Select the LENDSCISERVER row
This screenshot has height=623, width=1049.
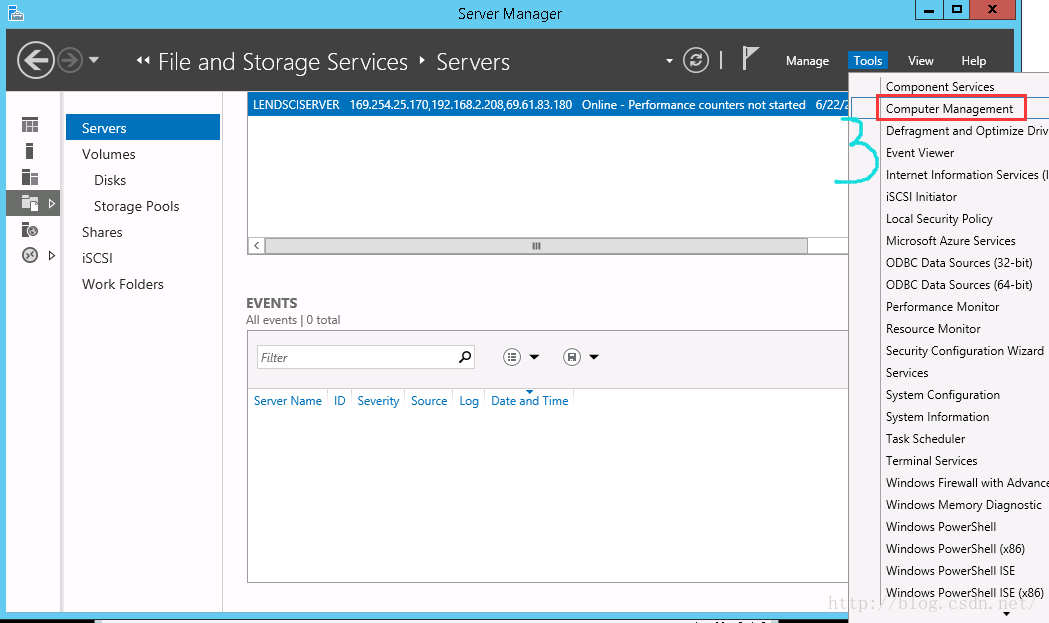(x=548, y=104)
